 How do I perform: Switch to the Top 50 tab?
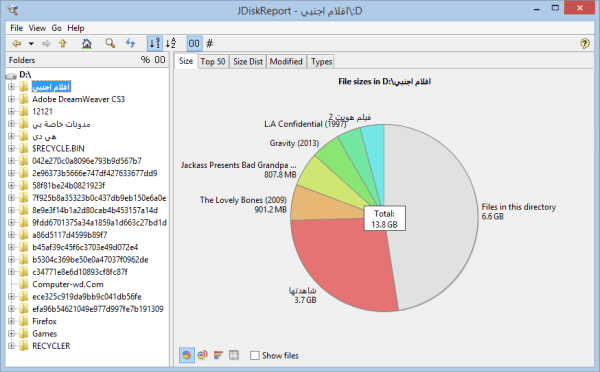(x=213, y=62)
